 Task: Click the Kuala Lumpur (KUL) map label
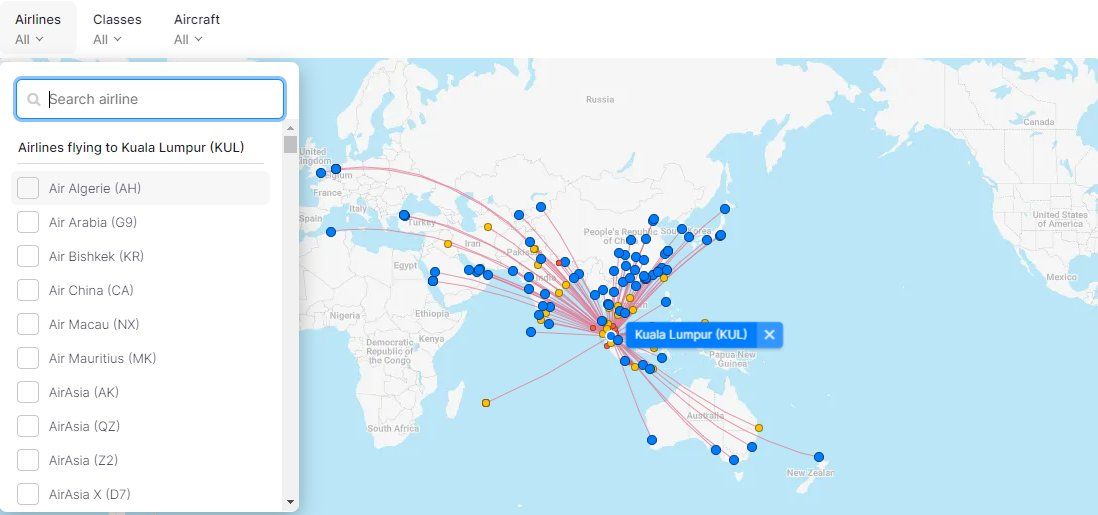click(x=691, y=335)
